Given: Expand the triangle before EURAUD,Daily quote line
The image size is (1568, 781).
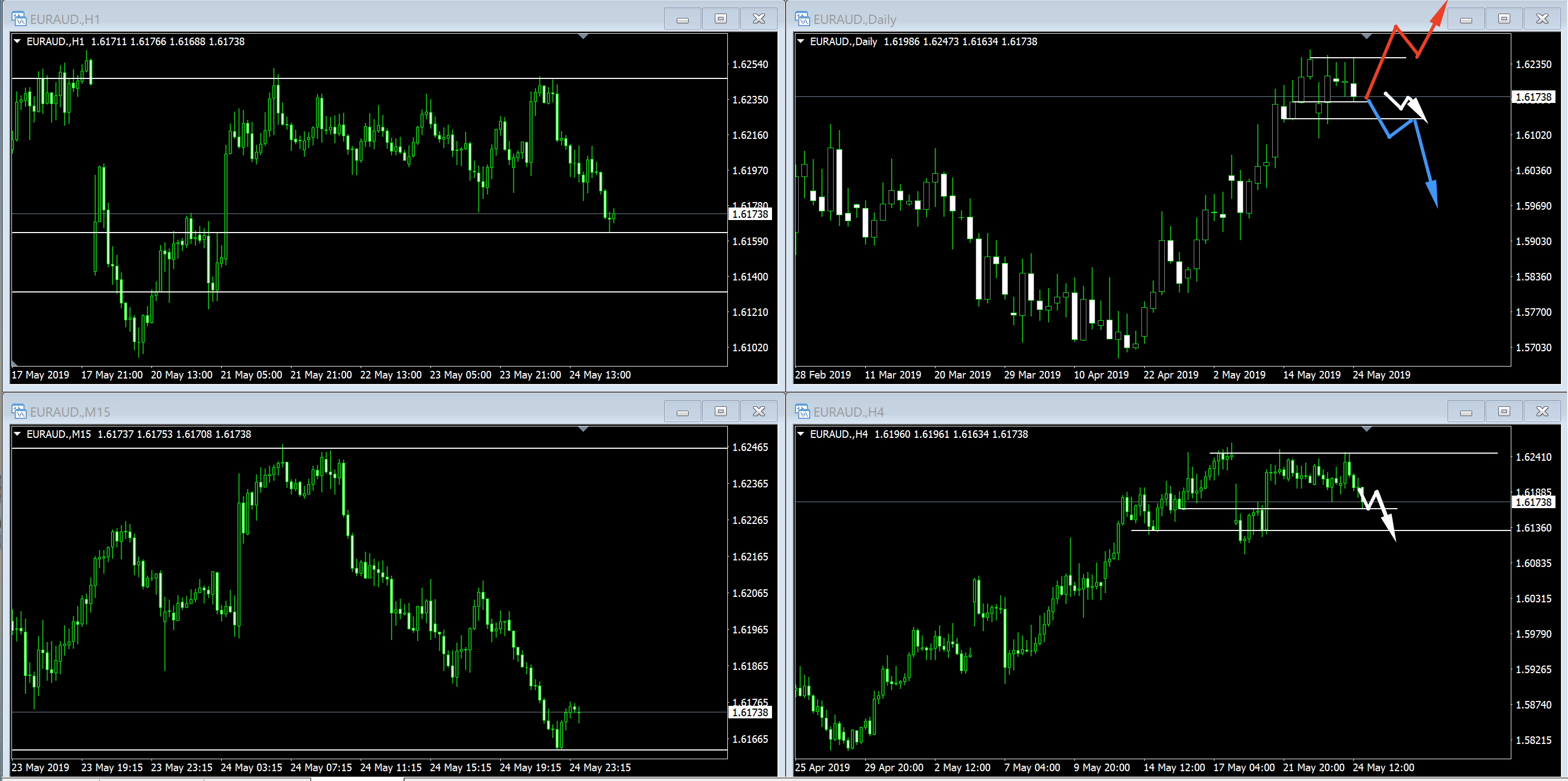Looking at the screenshot, I should 801,41.
